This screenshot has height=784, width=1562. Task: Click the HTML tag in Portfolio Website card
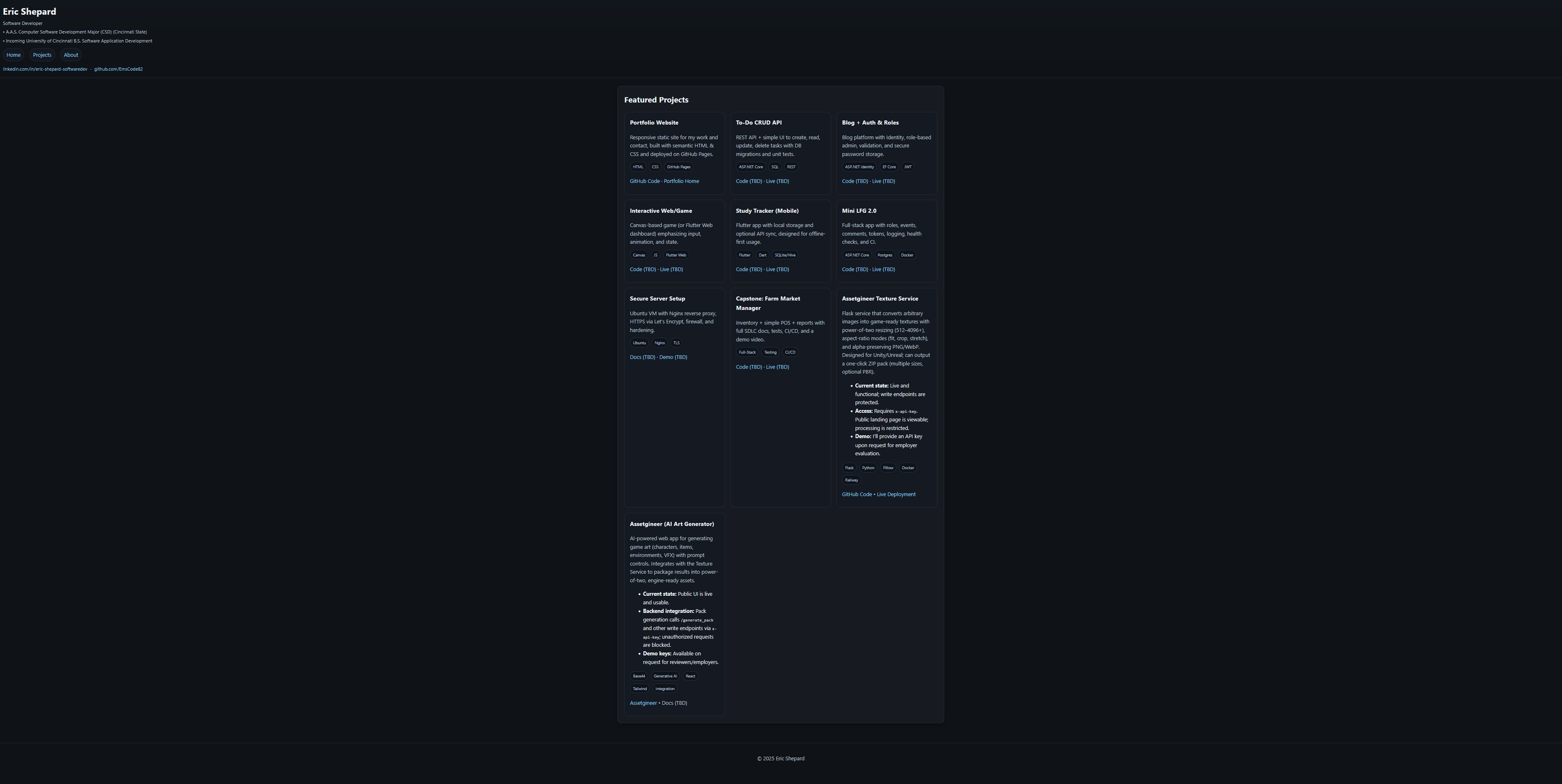[x=638, y=167]
